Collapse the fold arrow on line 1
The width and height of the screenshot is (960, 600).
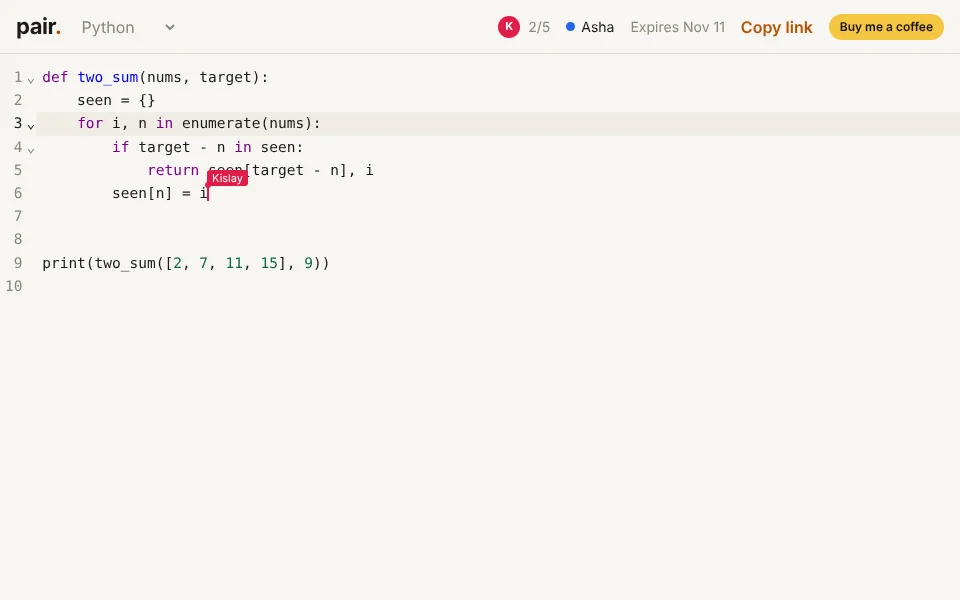pos(31,80)
